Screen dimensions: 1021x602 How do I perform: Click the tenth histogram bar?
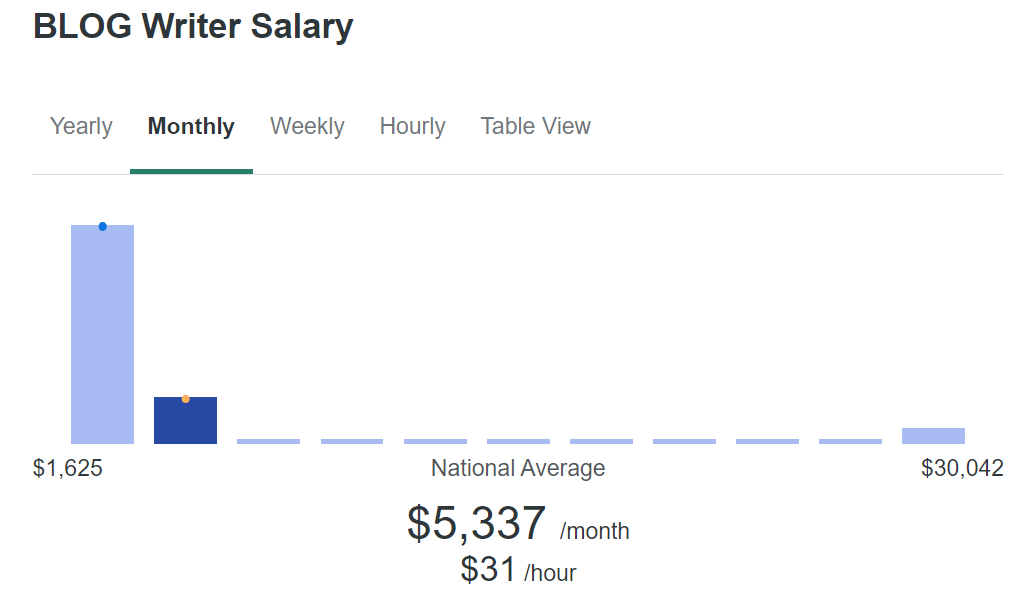[x=850, y=441]
